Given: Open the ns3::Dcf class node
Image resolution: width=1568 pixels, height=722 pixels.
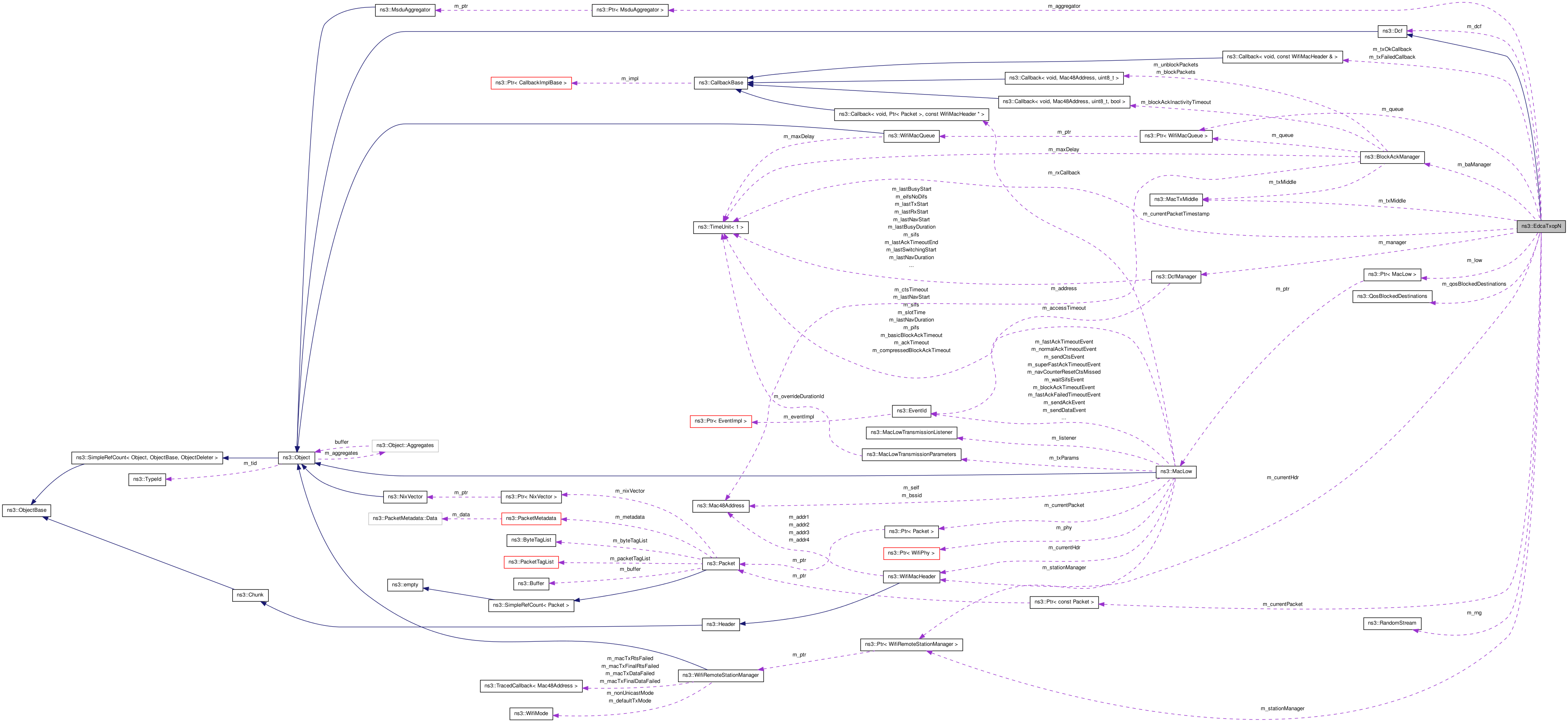Looking at the screenshot, I should point(1392,31).
